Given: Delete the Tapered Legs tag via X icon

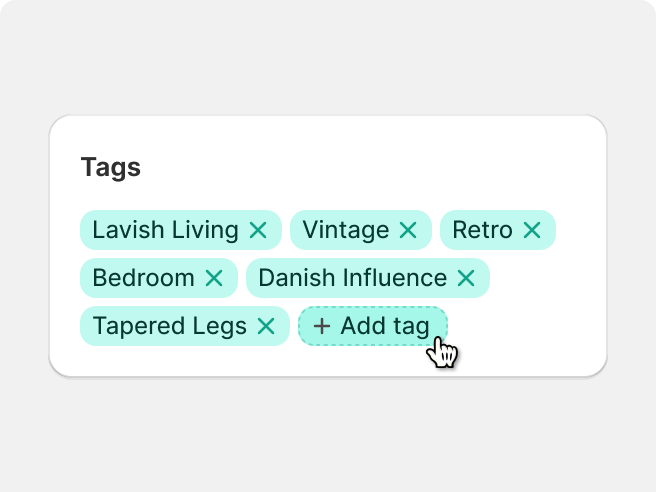Looking at the screenshot, I should [266, 326].
